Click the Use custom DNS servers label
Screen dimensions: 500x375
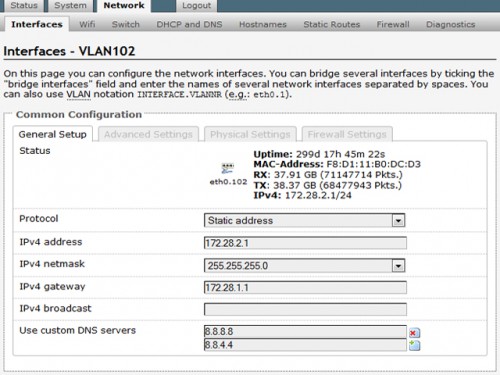[77, 331]
